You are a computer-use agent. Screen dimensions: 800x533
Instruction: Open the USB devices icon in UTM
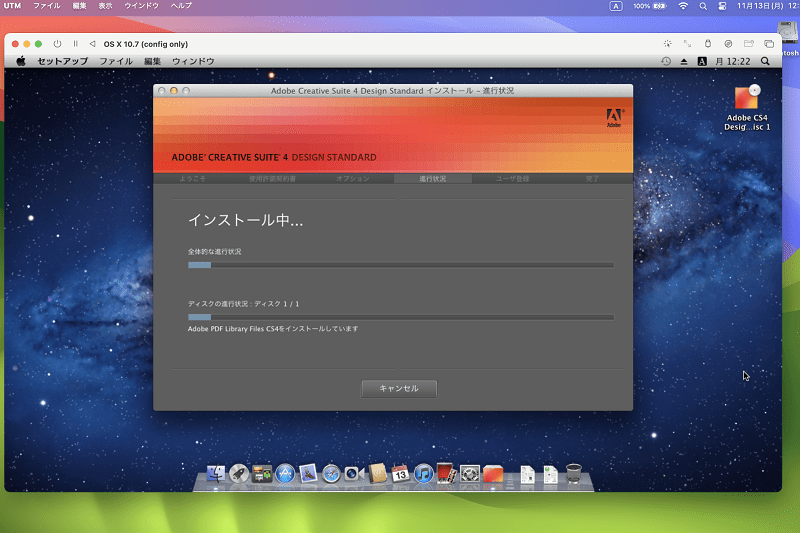point(708,44)
